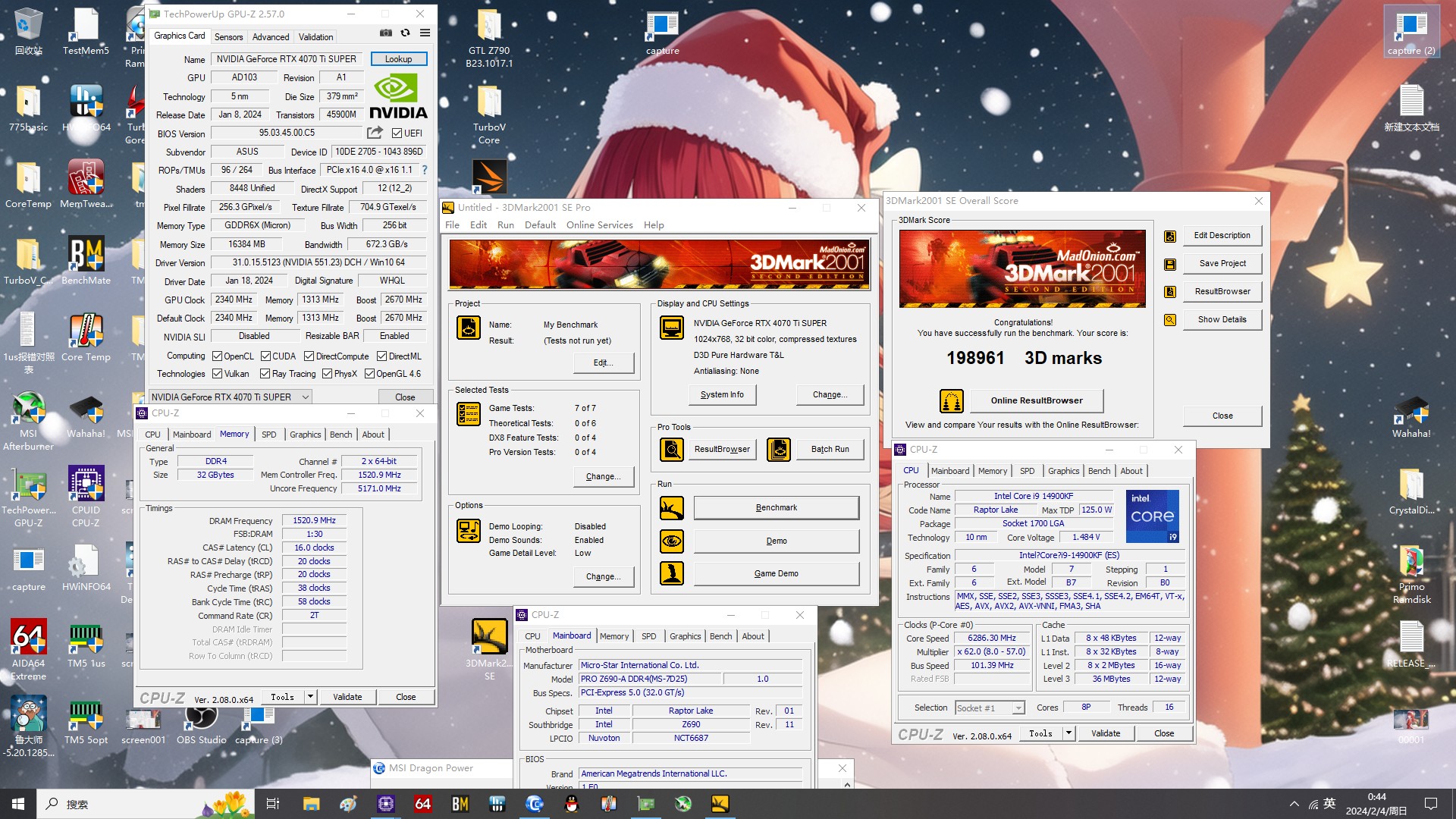
Task: Click AIDA64 taskbar icon
Action: [422, 804]
